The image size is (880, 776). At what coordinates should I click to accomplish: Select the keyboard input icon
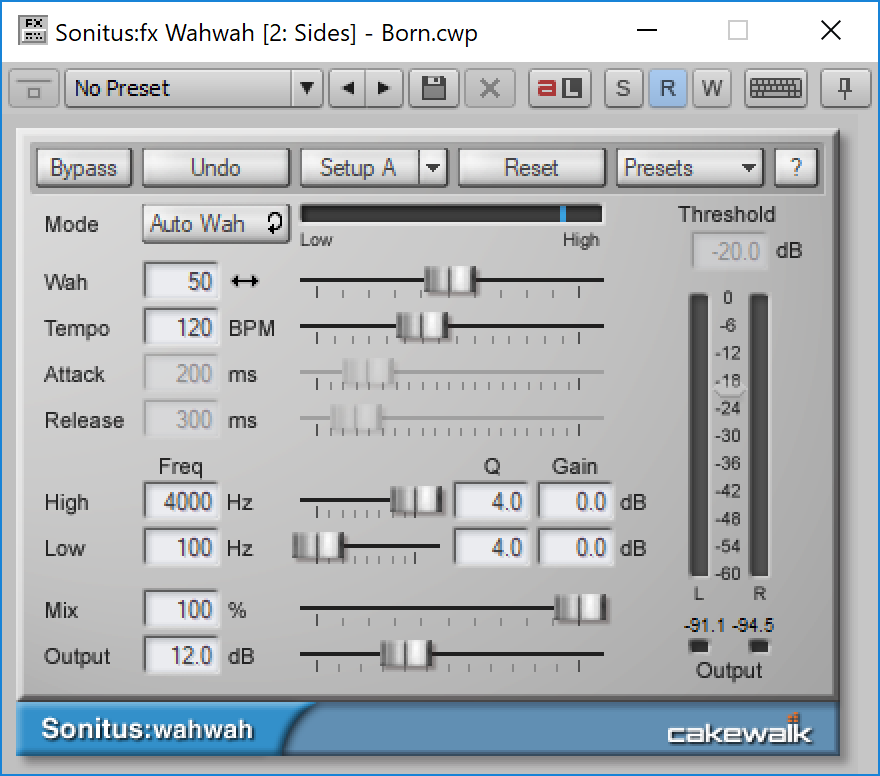pos(775,88)
